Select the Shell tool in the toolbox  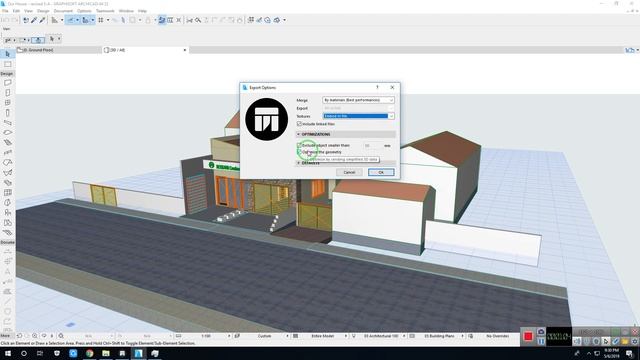pos(7,173)
